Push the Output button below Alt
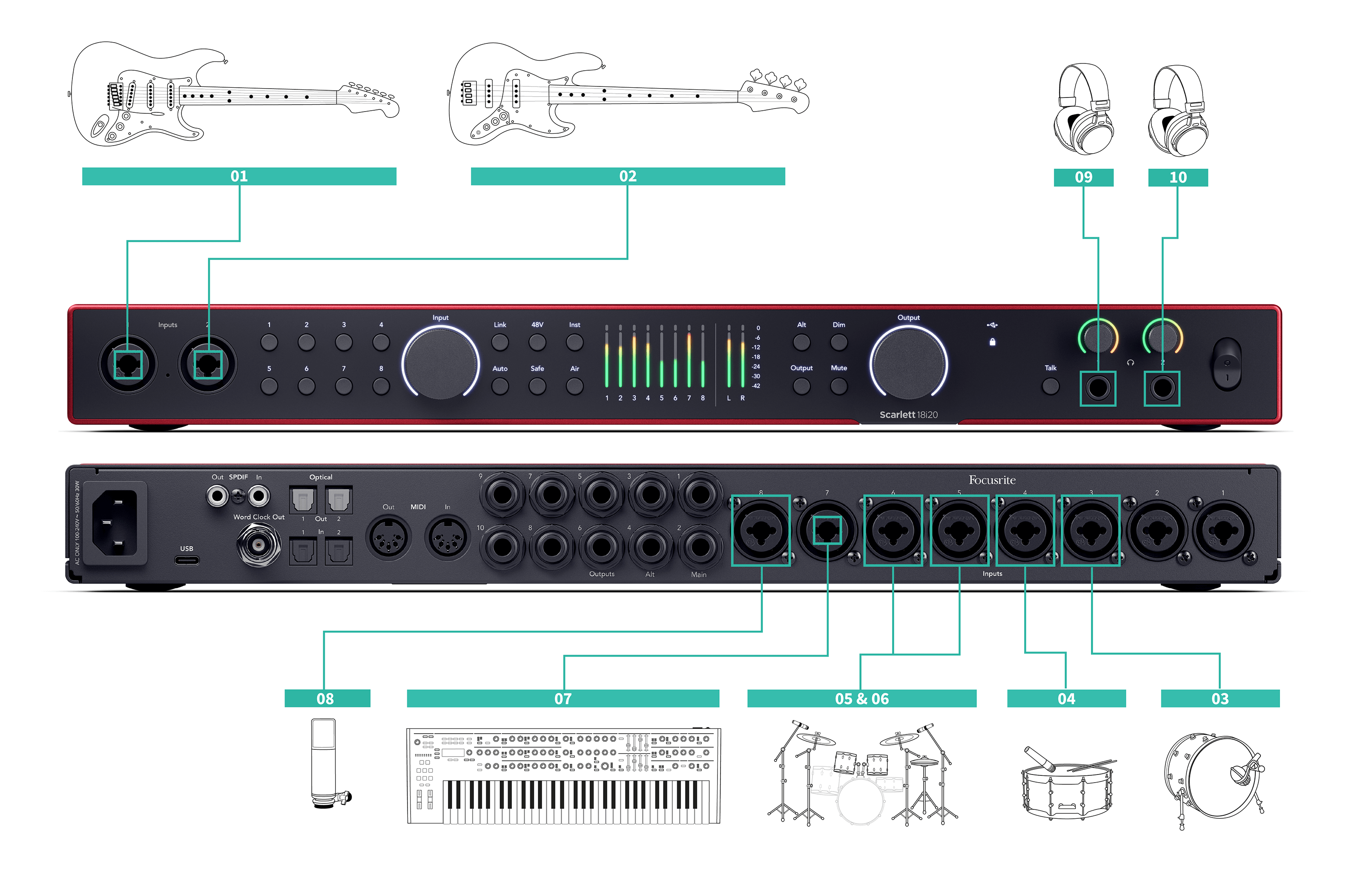Viewport: 1372px width, 872px height. 801,386
